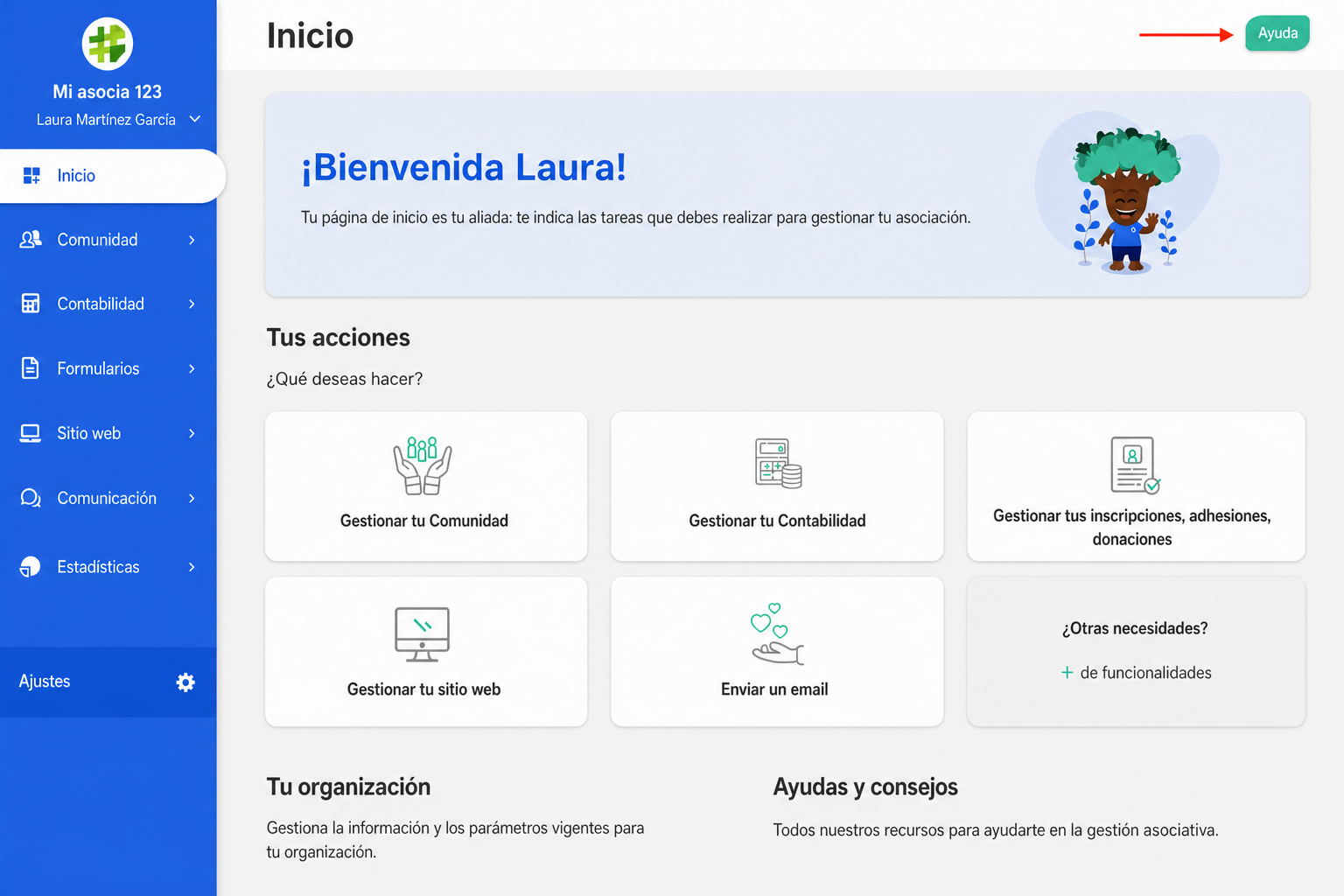Click the Contabilidad calculator icon in sidebar

(x=31, y=304)
